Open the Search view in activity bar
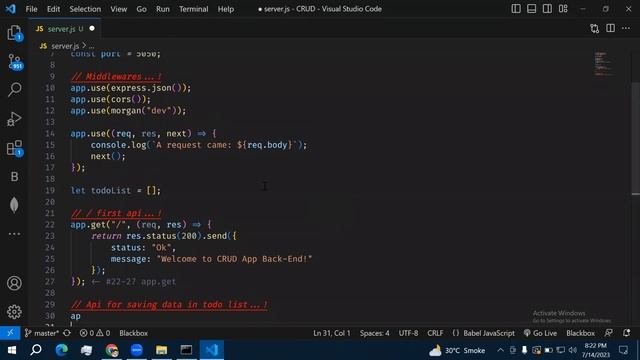The height and width of the screenshot is (360, 640). pyautogui.click(x=14, y=89)
